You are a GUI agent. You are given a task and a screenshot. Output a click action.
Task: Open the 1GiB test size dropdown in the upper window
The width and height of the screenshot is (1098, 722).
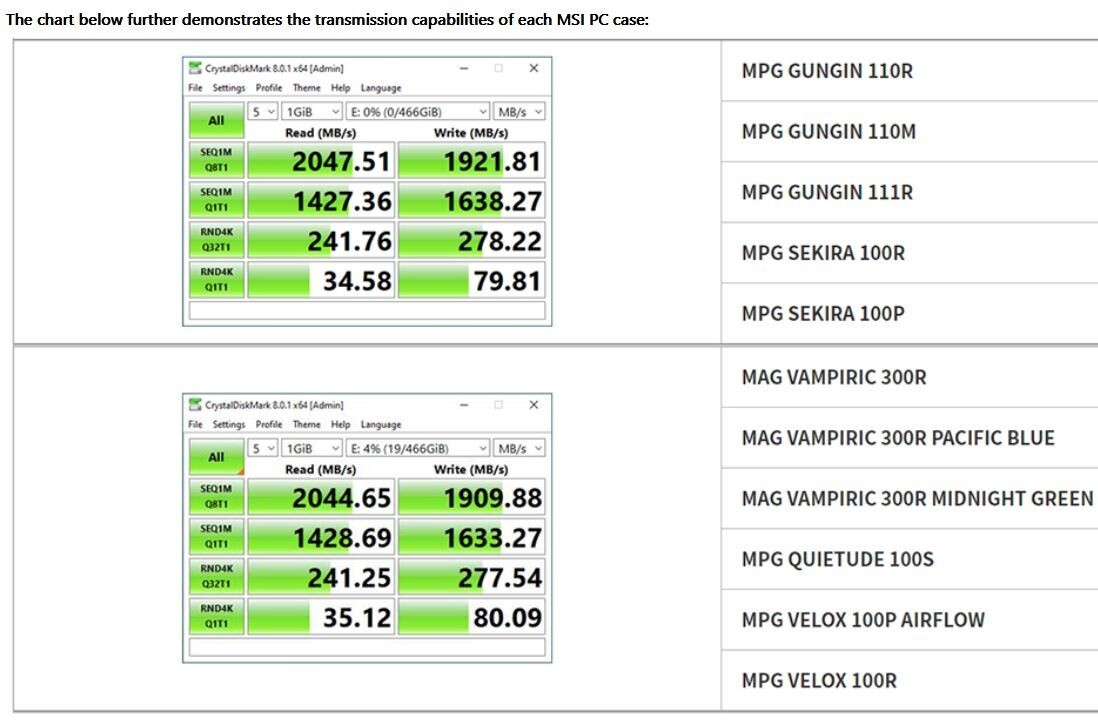(312, 111)
